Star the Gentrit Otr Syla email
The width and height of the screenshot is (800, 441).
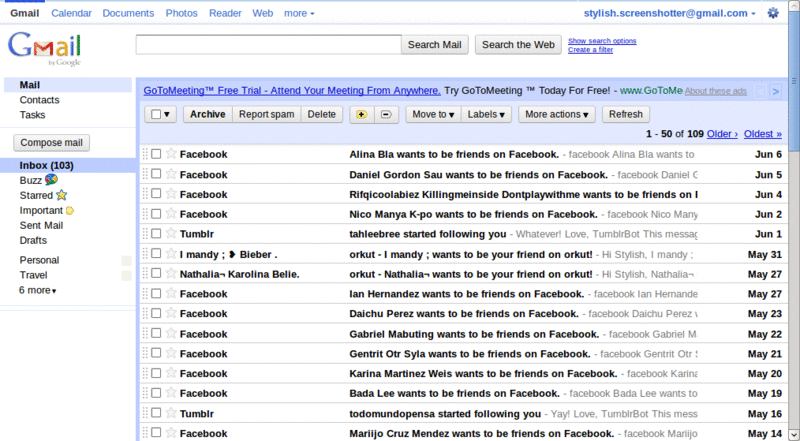(171, 353)
